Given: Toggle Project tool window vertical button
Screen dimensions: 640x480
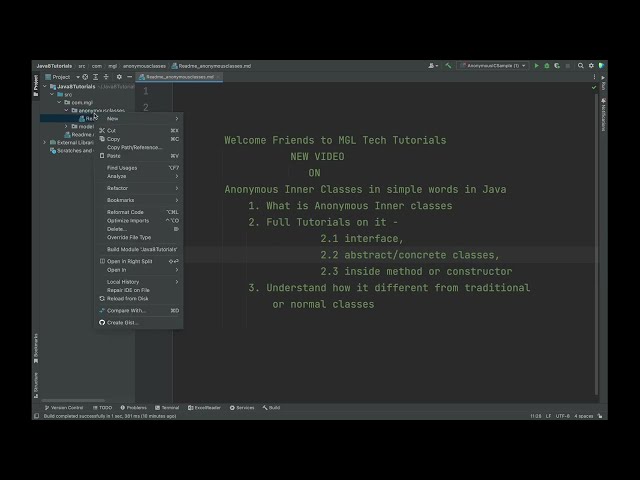Looking at the screenshot, I should pyautogui.click(x=36, y=85).
